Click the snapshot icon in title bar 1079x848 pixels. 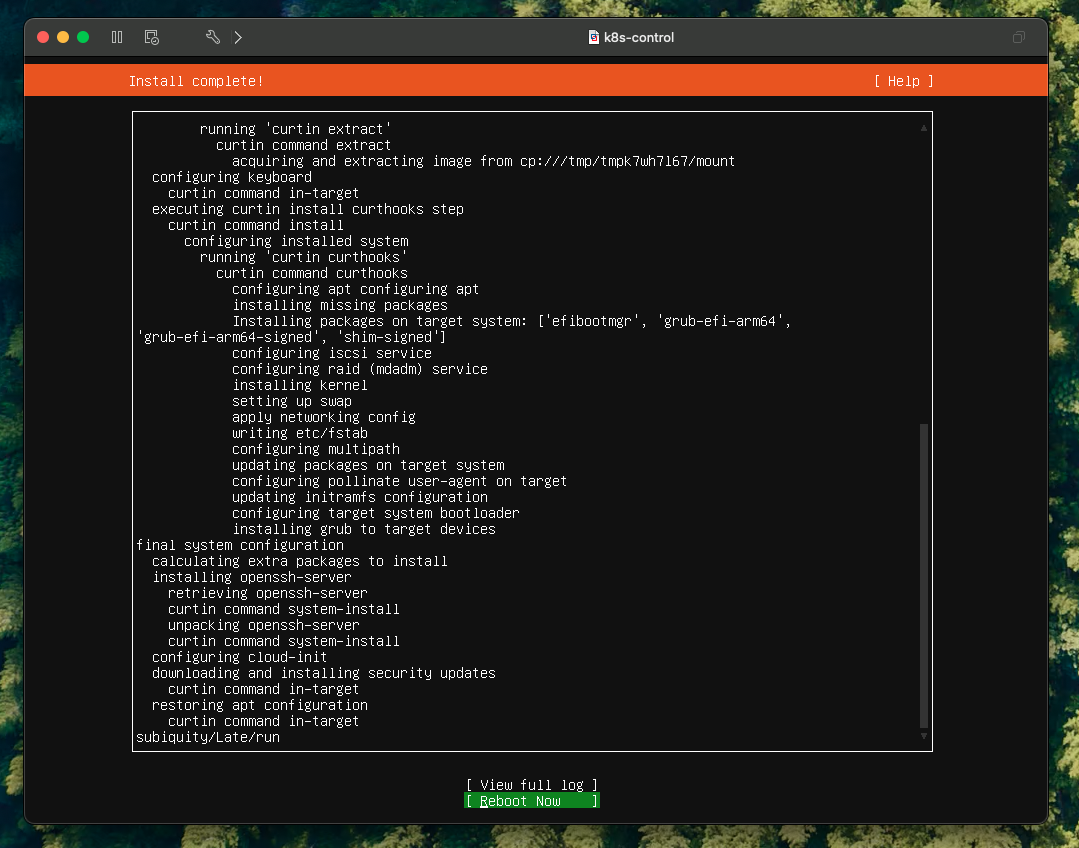(x=152, y=37)
